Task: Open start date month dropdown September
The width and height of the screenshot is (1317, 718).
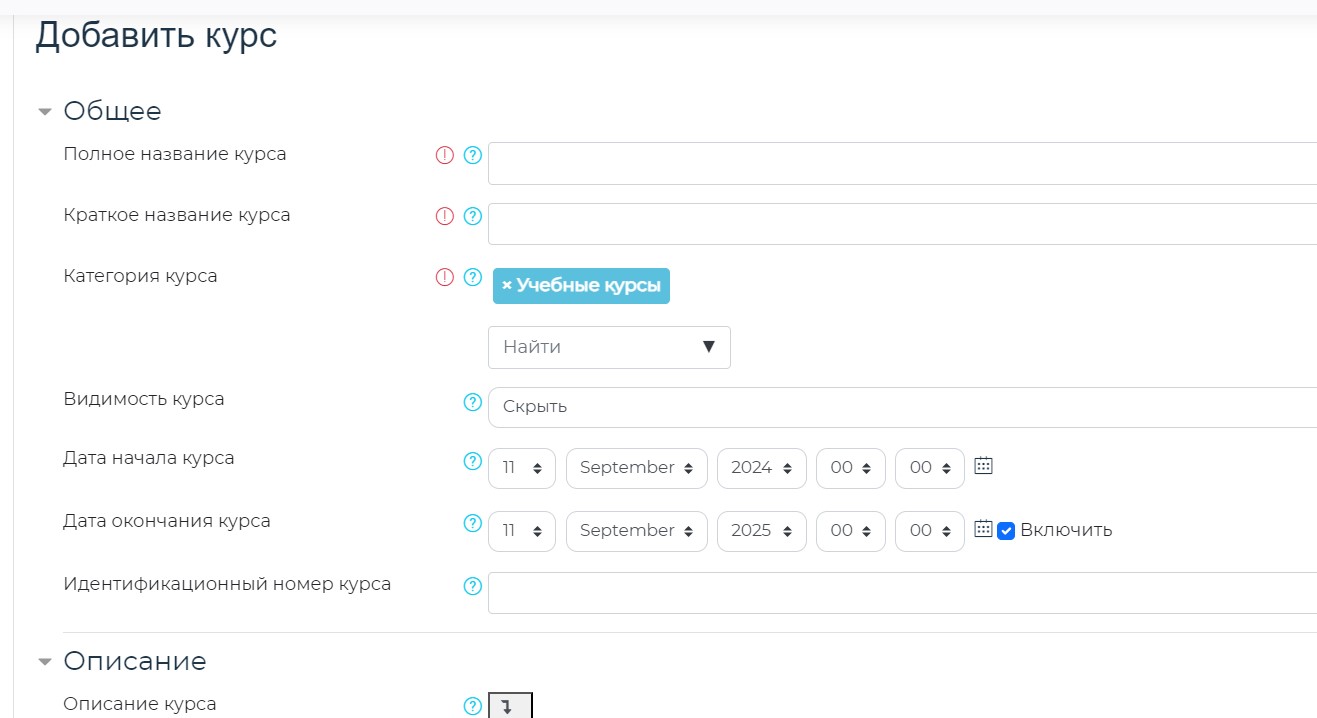Action: (636, 468)
